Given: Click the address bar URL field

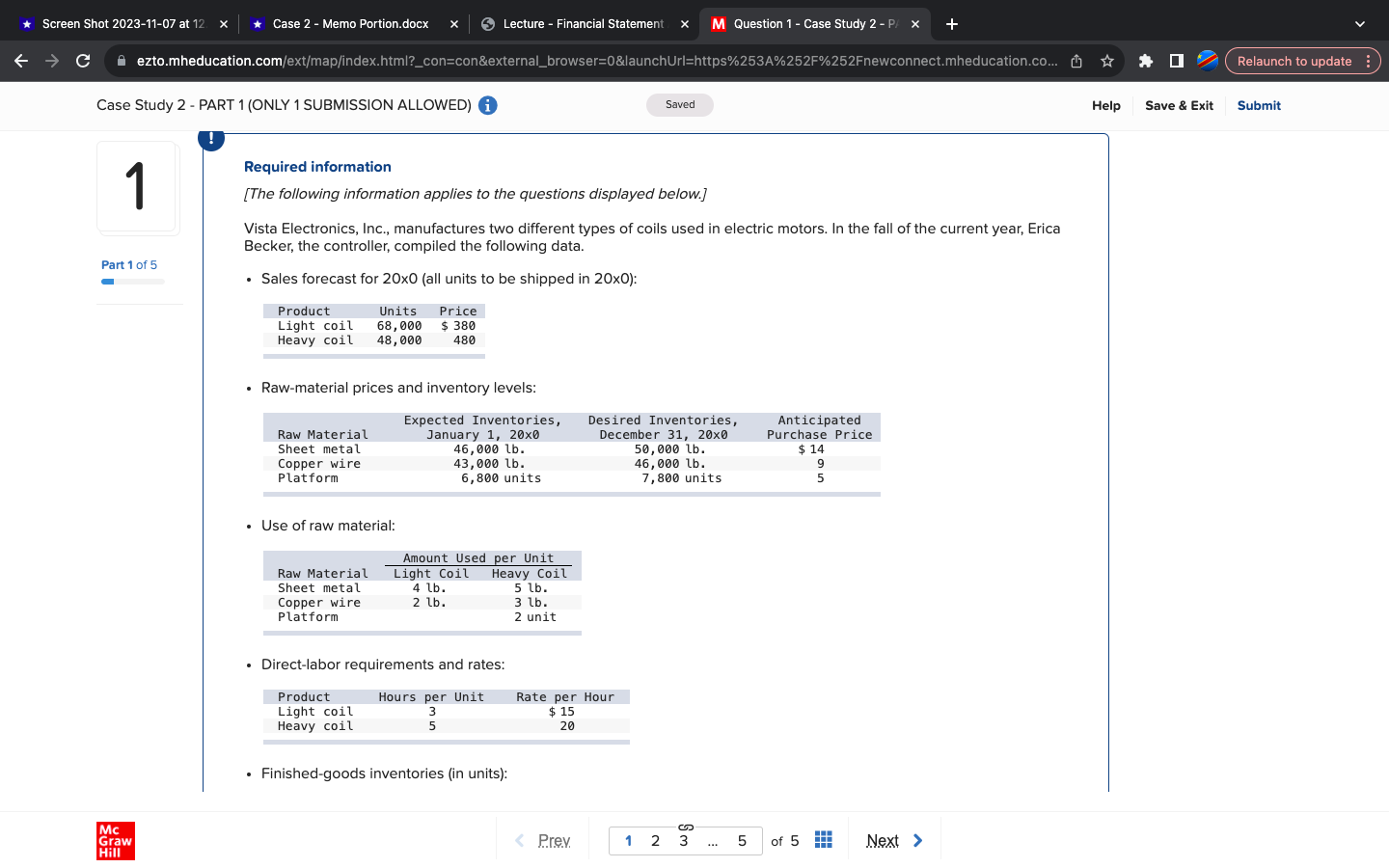Looking at the screenshot, I should (596, 61).
